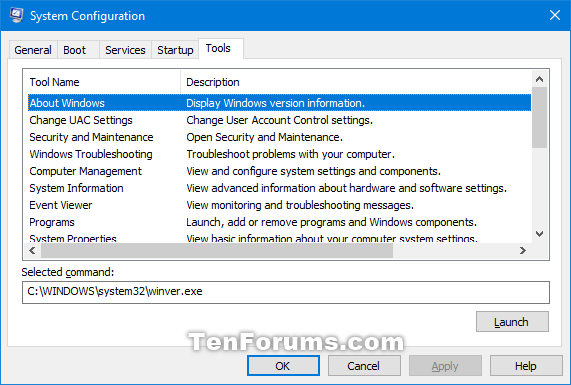Select the About Windows tool row
Viewport: 571px width, 385px height.
tap(279, 103)
